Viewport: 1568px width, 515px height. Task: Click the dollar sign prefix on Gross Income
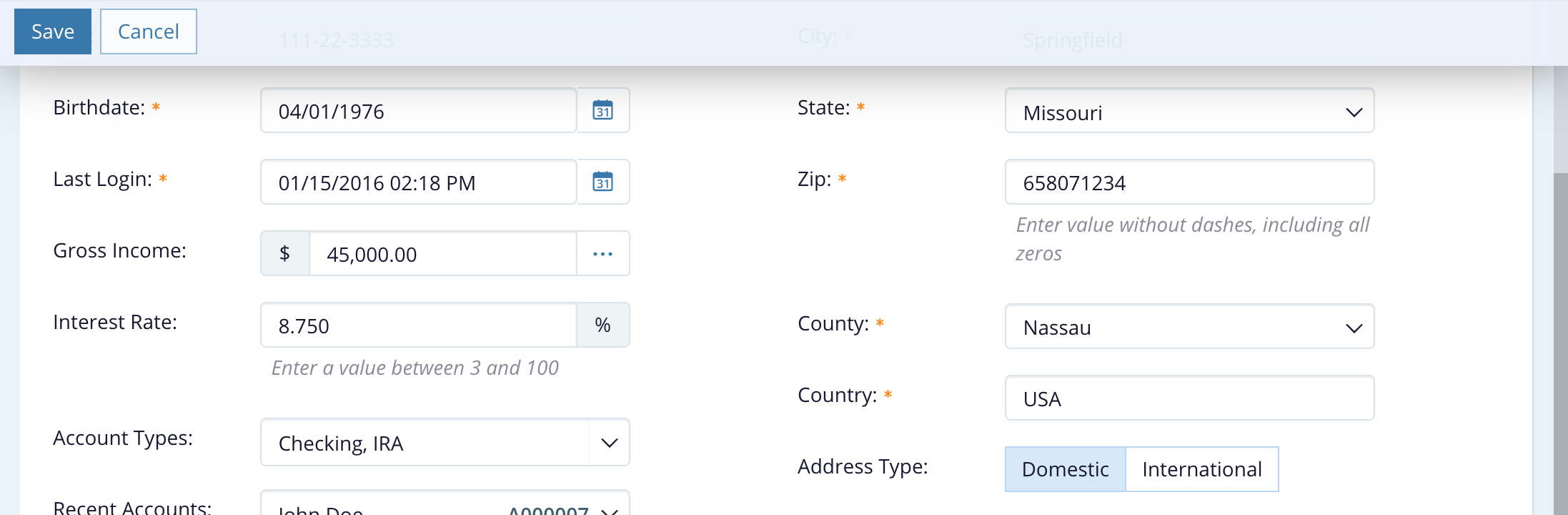tap(284, 253)
